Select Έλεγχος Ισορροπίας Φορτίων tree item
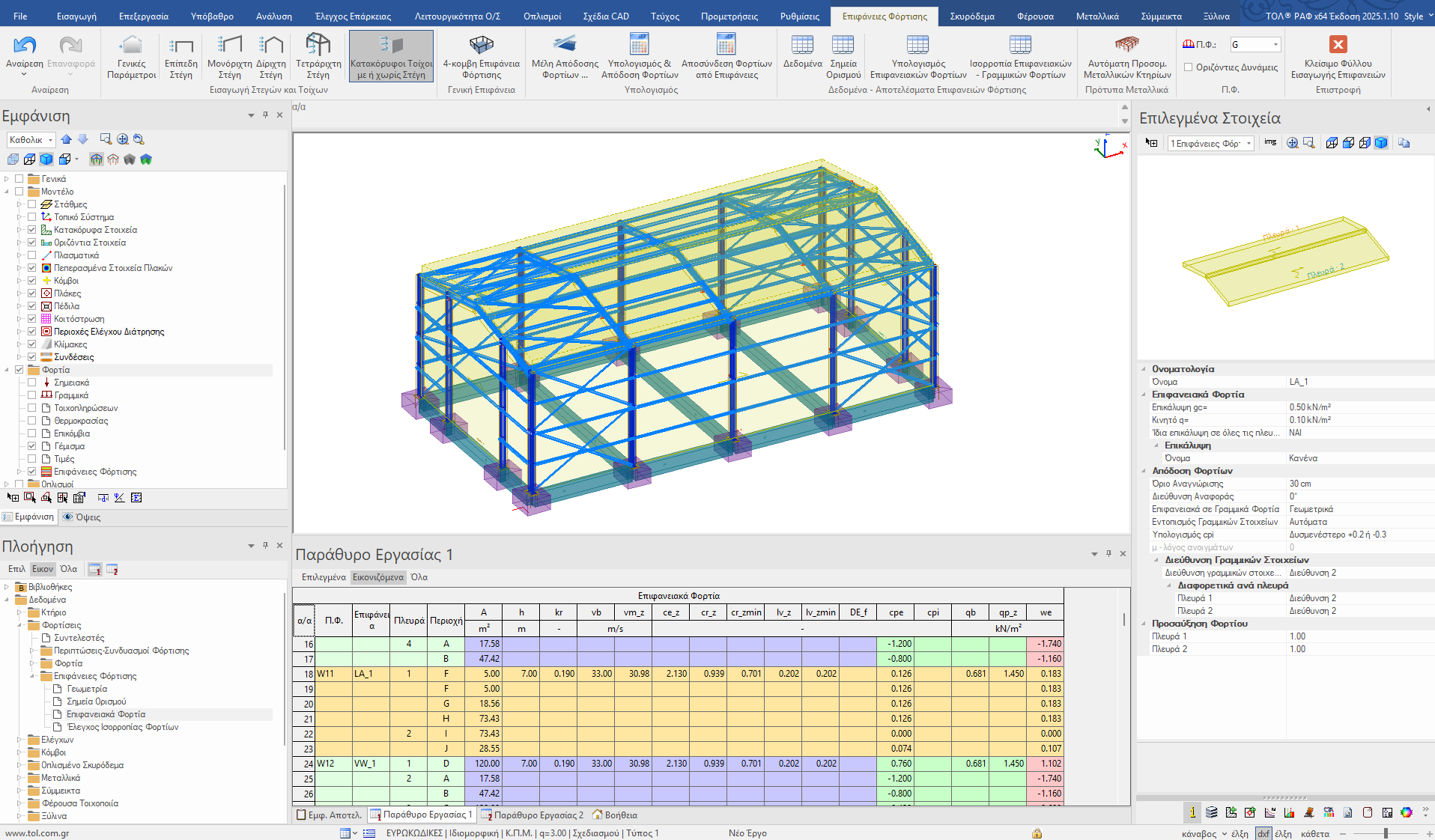The width and height of the screenshot is (1435, 840). [x=123, y=727]
